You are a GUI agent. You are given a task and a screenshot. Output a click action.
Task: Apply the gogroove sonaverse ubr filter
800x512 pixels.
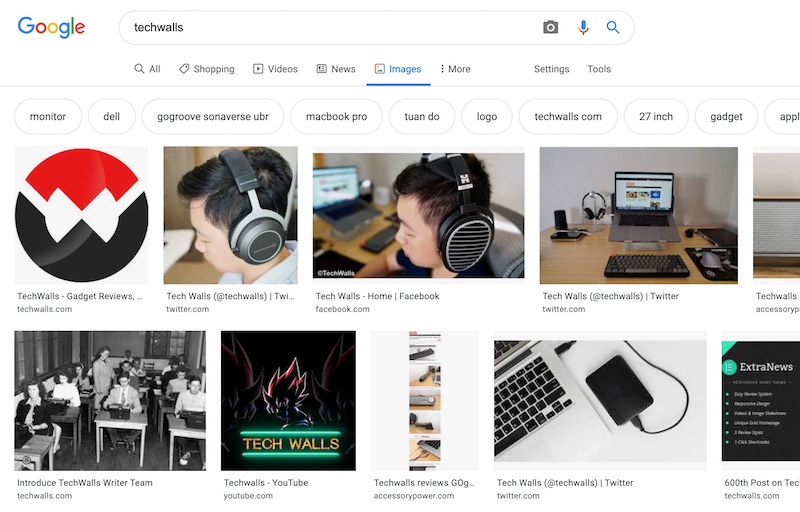point(213,116)
